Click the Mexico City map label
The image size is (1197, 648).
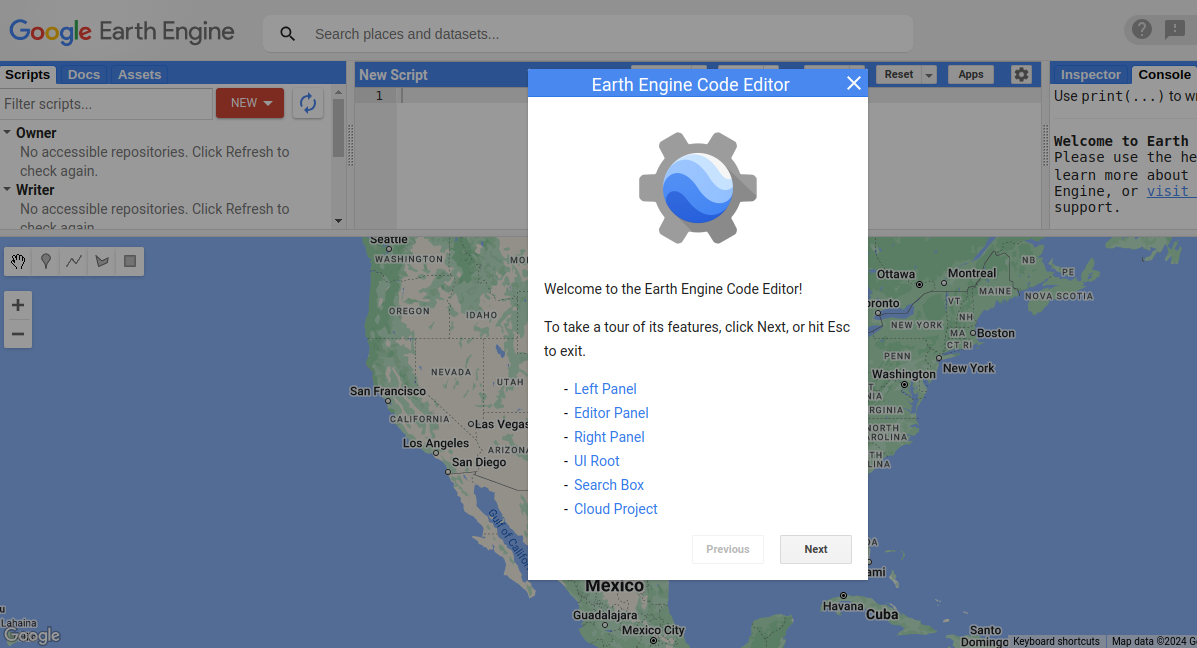tap(653, 630)
